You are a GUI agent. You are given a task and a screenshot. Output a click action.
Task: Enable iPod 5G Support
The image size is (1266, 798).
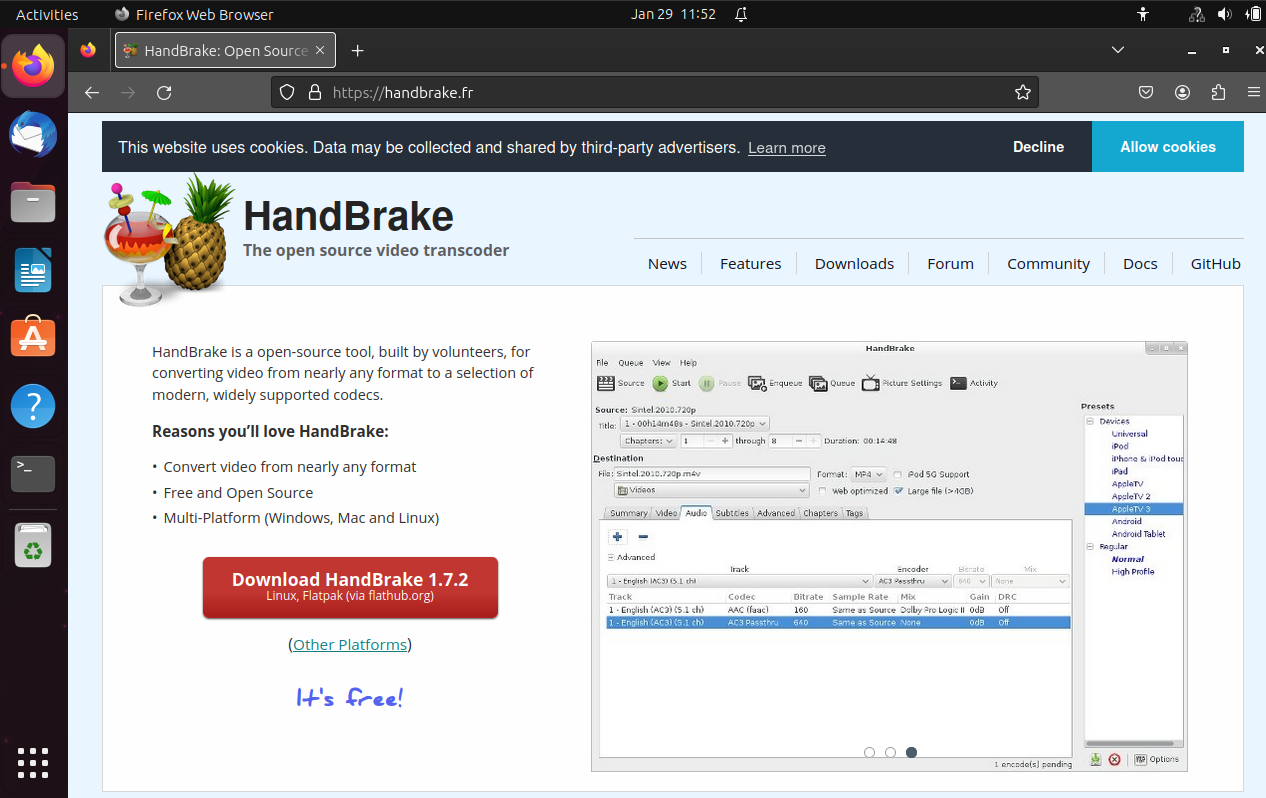point(898,475)
